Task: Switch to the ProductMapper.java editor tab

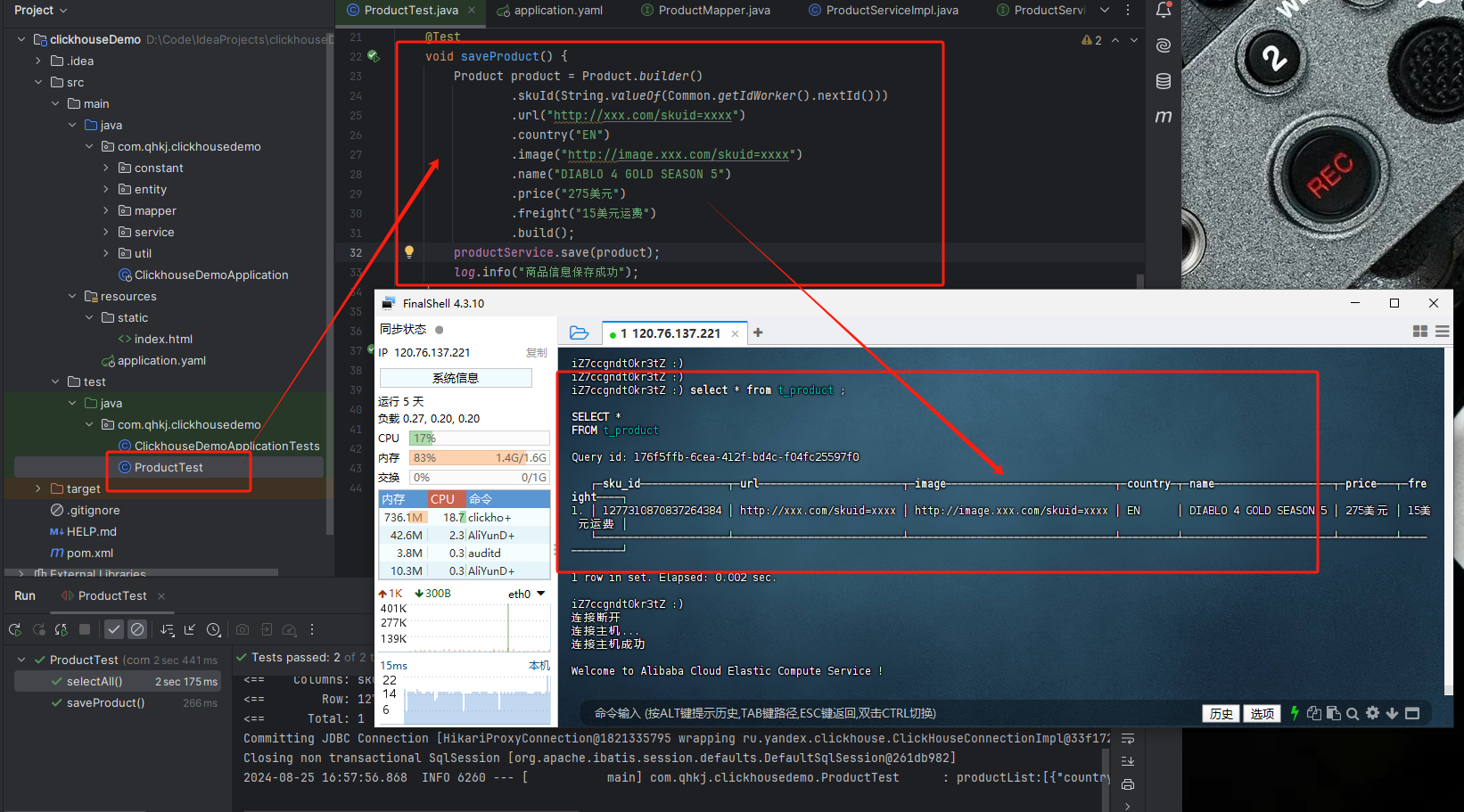Action: [705, 10]
